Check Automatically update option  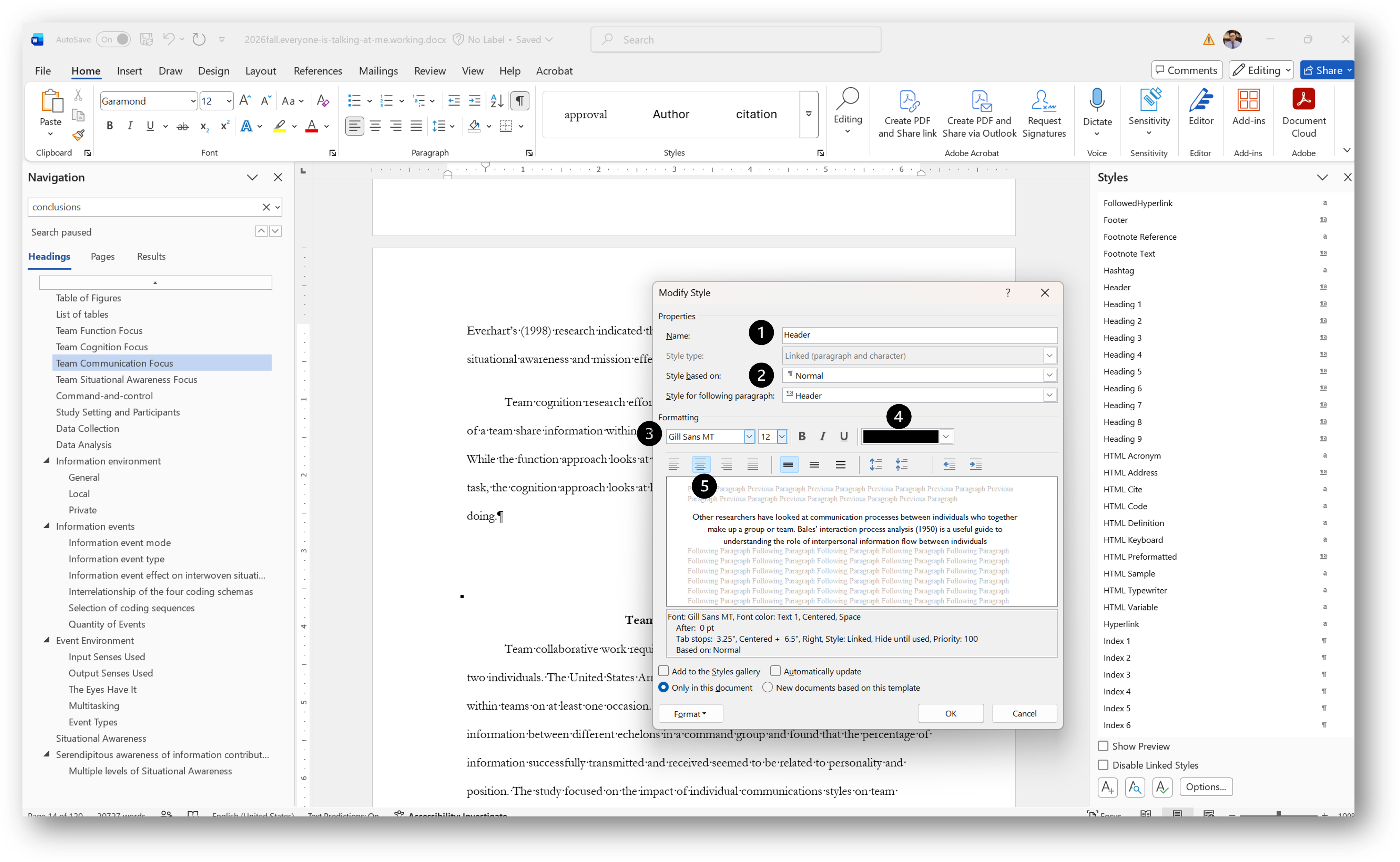[x=775, y=671]
